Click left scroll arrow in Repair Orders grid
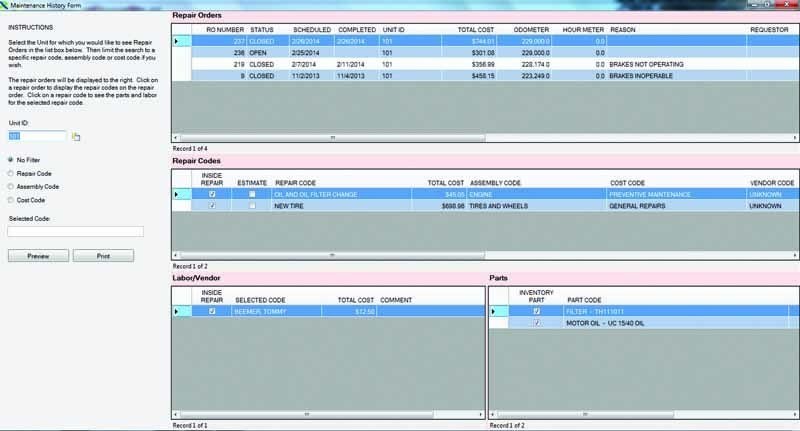 [178, 137]
